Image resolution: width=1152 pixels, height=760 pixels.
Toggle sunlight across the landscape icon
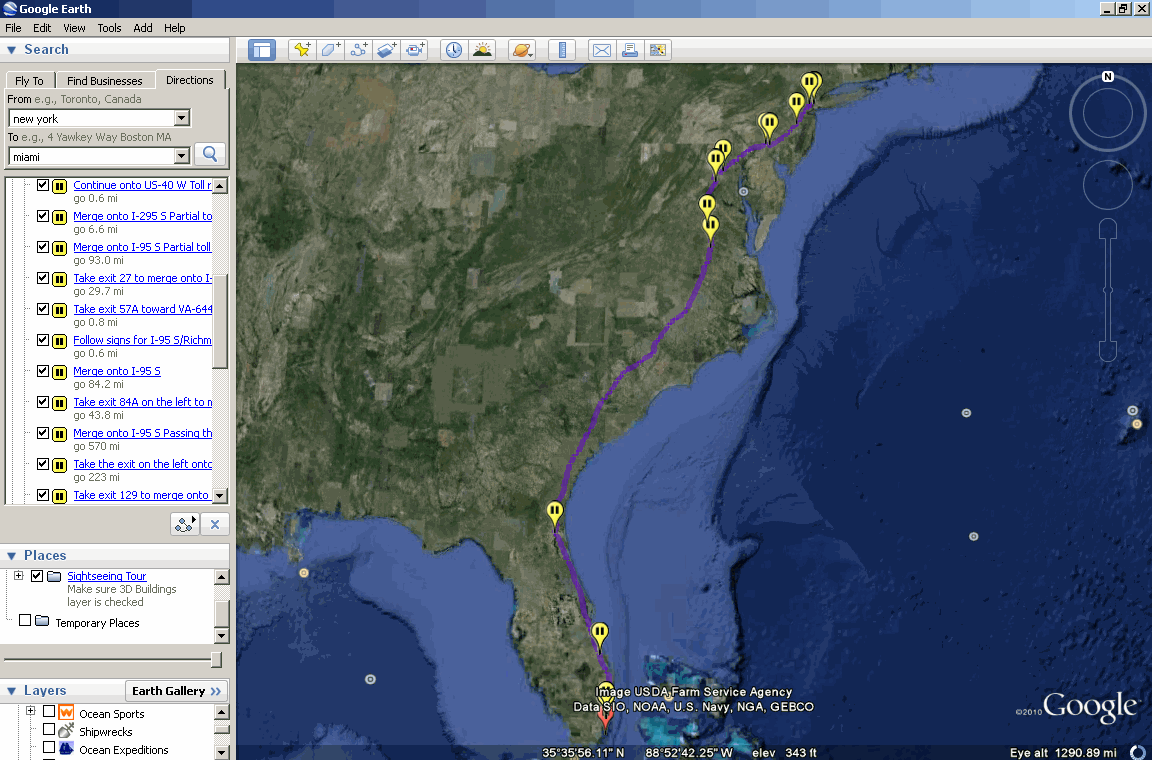482,50
